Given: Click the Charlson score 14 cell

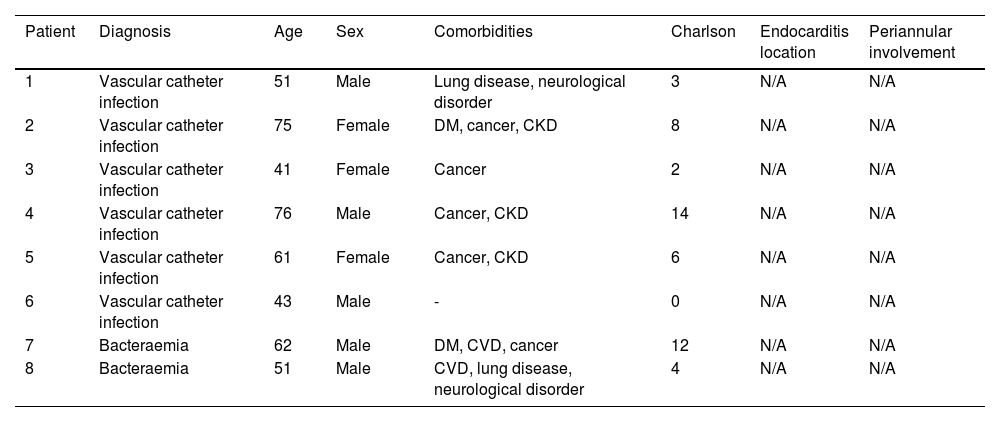Looking at the screenshot, I should point(680,213).
